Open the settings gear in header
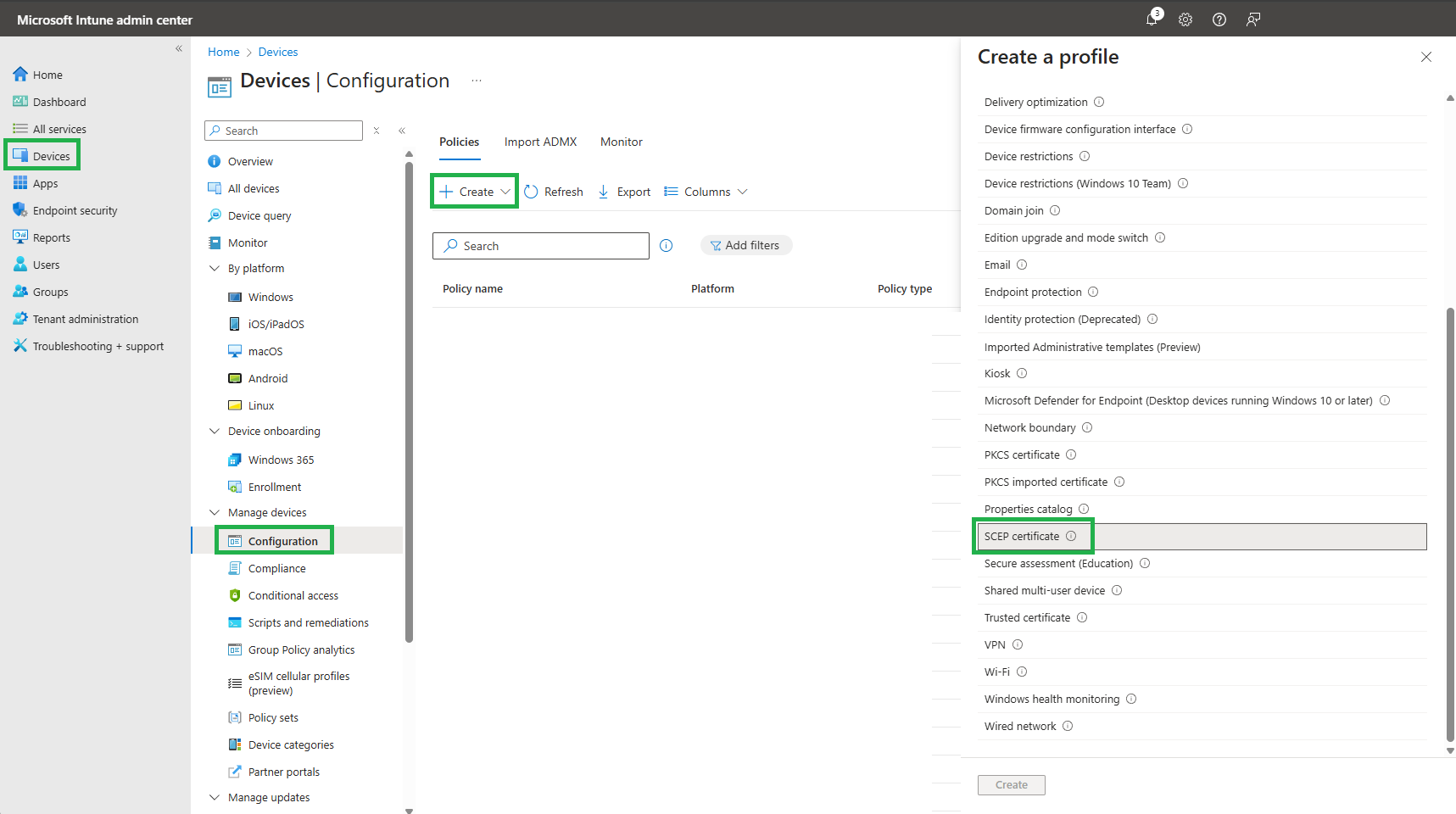This screenshot has width=1456, height=814. [x=1185, y=20]
